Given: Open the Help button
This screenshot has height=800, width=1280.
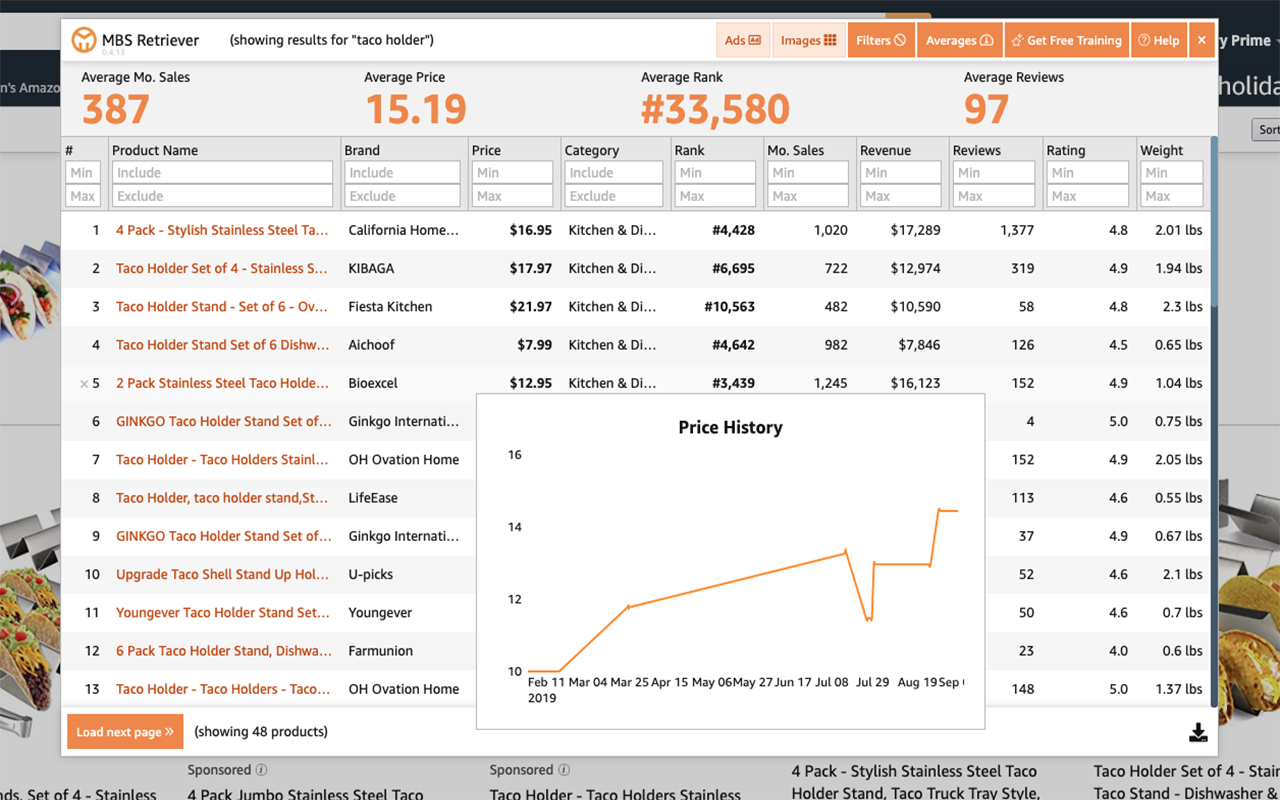Looking at the screenshot, I should (1159, 40).
